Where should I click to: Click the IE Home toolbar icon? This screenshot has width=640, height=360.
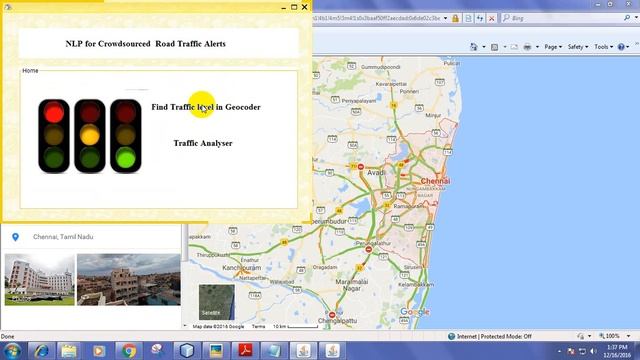[x=473, y=47]
